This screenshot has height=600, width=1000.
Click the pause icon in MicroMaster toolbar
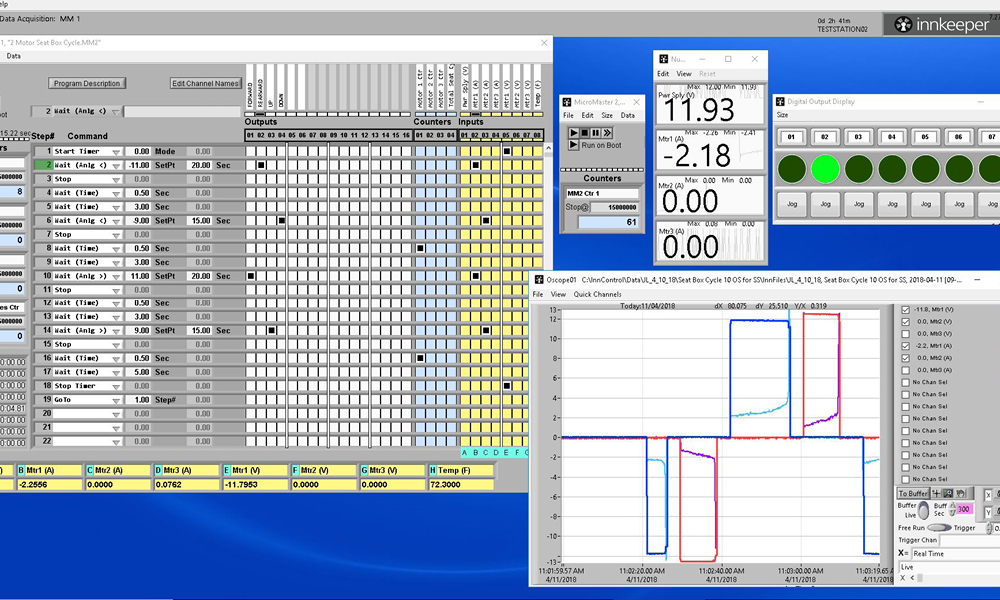click(596, 132)
